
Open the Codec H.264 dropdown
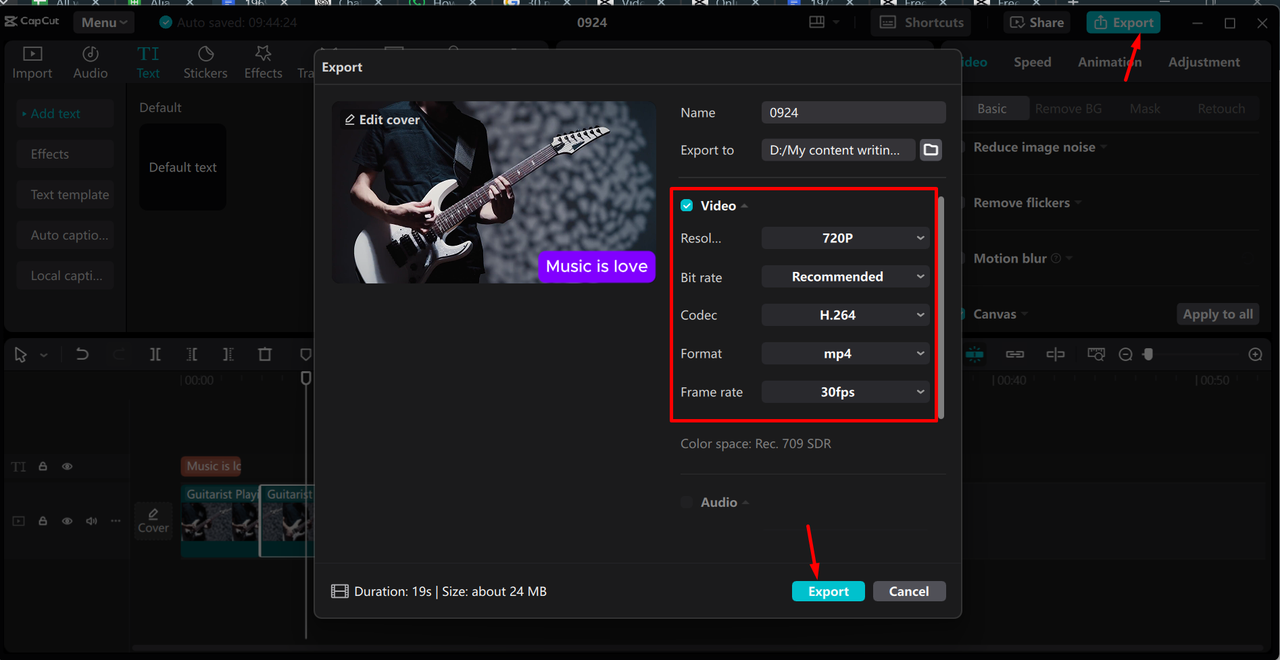845,315
